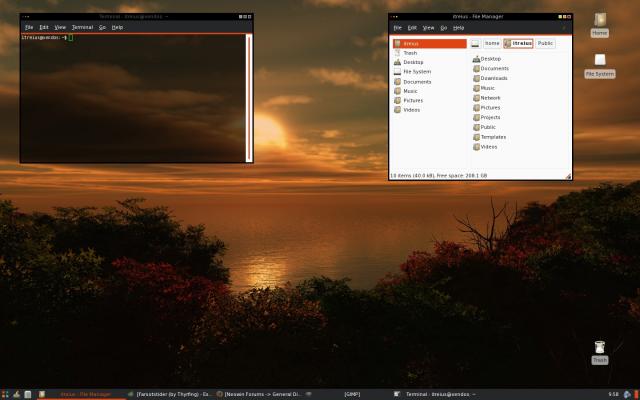Screen dimensions: 640x400
Task: Select the Projects folder
Action: pyautogui.click(x=487, y=118)
